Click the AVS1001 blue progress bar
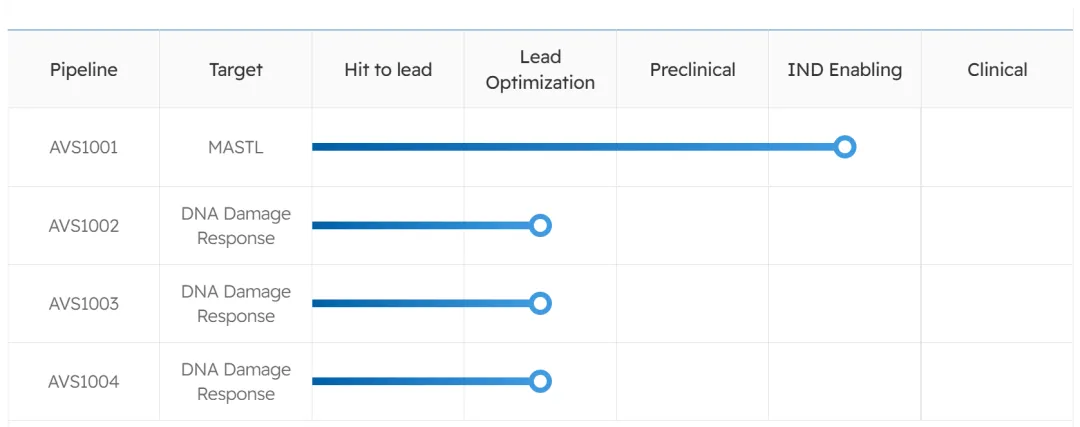This screenshot has height=427, width=1080. pos(570,147)
